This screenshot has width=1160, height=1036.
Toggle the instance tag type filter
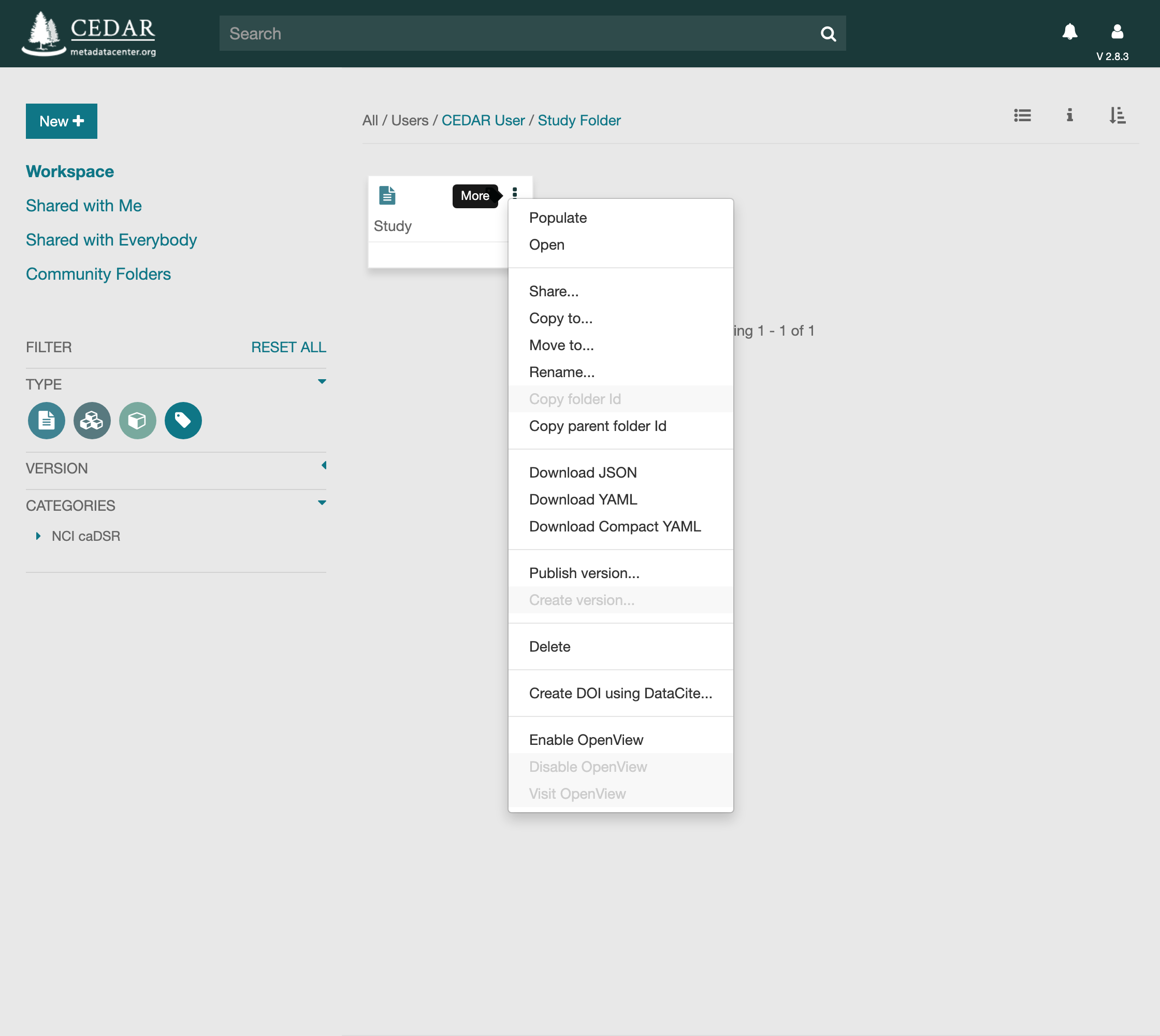(x=183, y=421)
